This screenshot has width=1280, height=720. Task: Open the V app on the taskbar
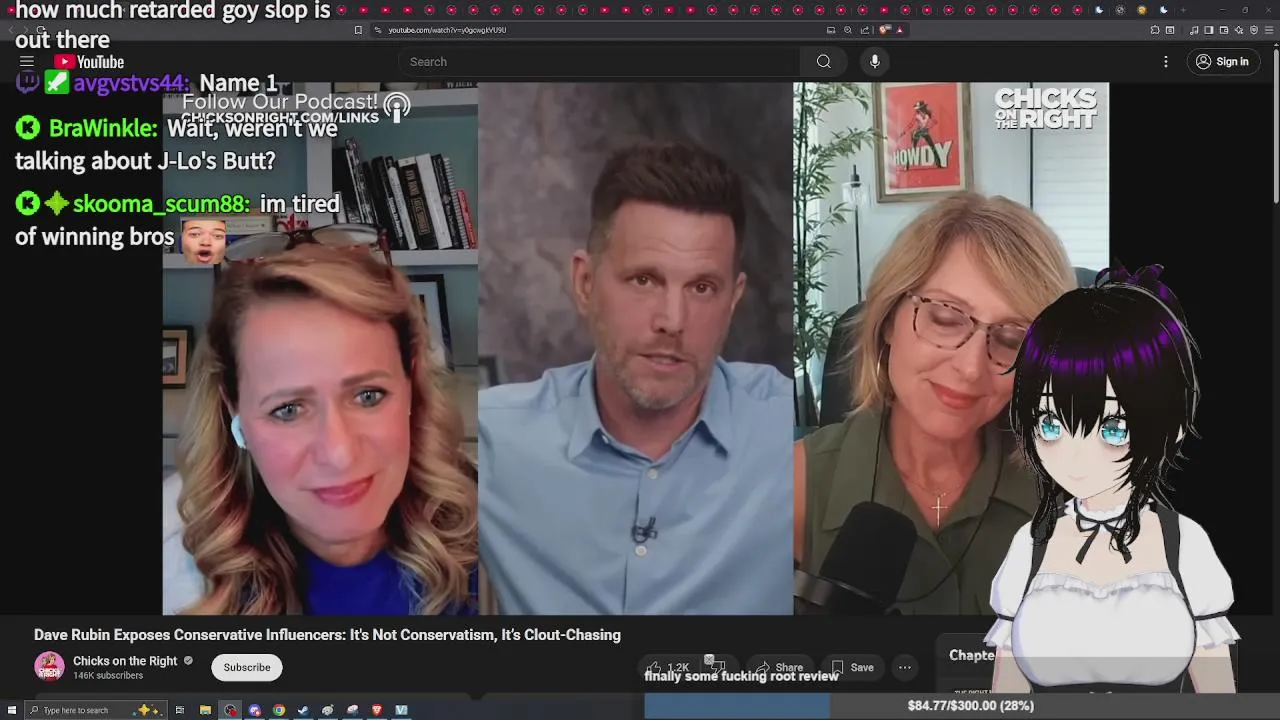coord(401,710)
